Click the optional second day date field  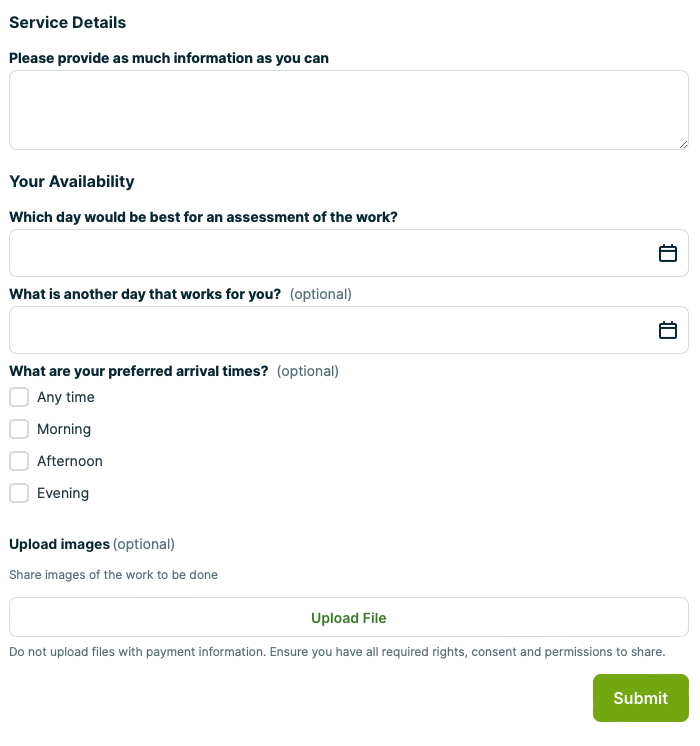(330, 330)
